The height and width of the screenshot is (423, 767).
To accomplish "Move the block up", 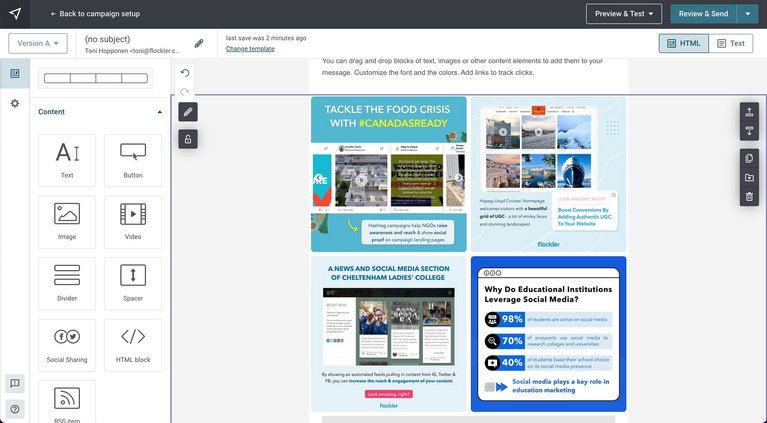I will coord(749,112).
